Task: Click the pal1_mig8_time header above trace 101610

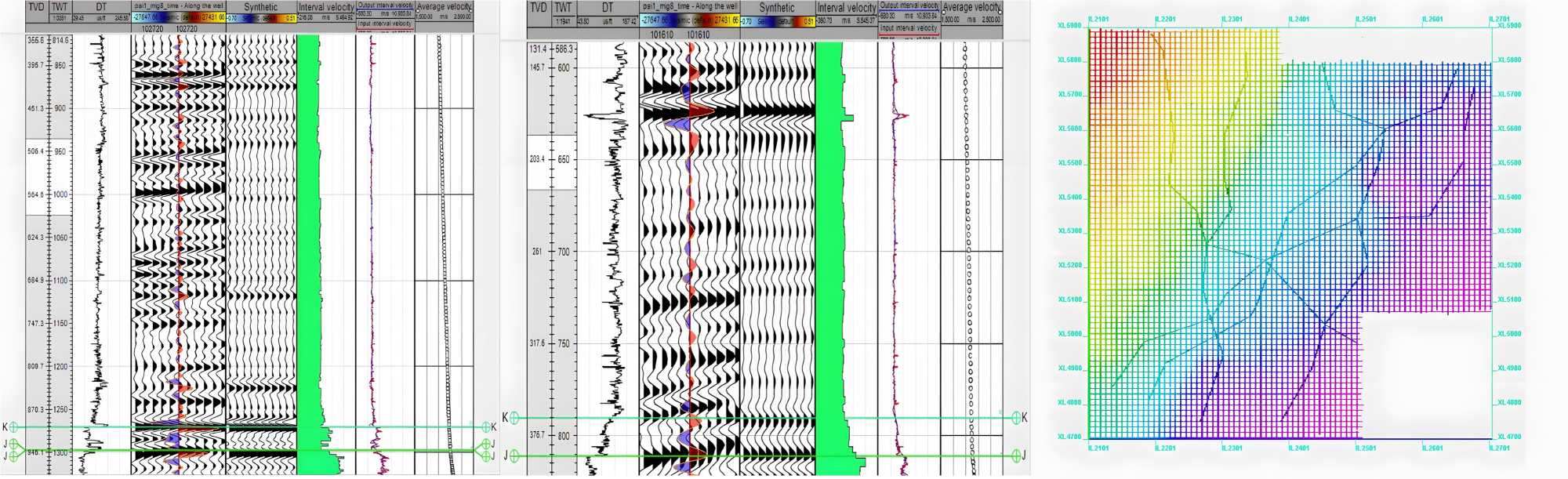Action: pyautogui.click(x=689, y=6)
